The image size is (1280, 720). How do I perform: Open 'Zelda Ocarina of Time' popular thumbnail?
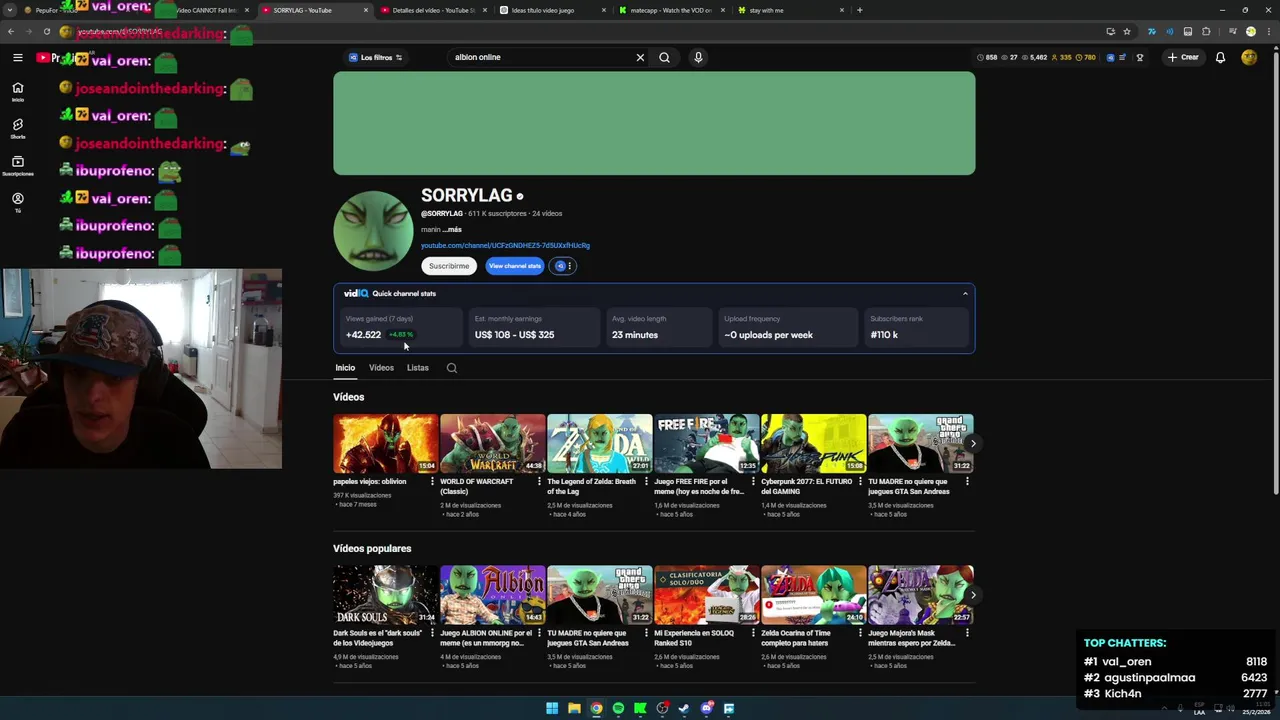pos(813,595)
